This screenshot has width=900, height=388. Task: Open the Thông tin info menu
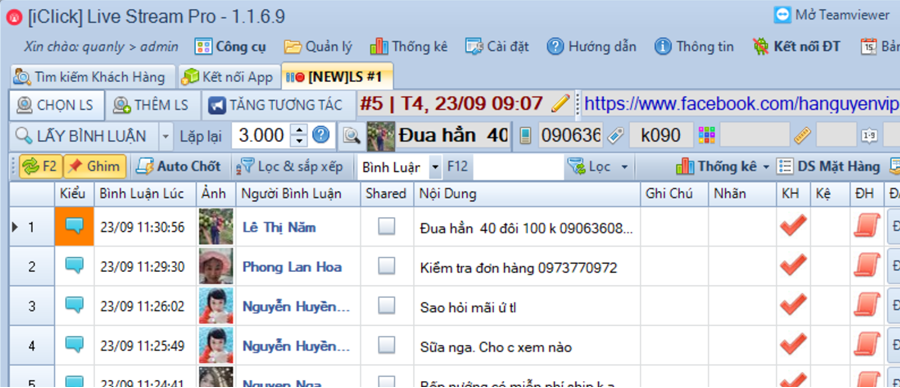694,46
